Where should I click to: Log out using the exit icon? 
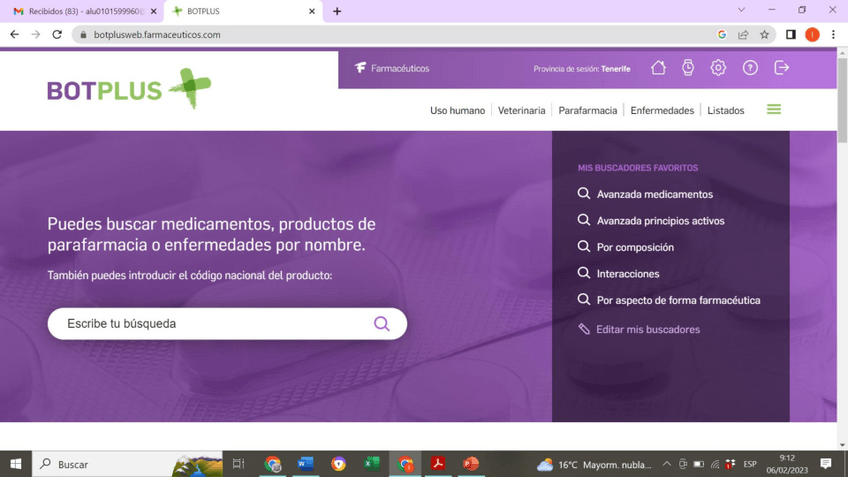782,68
